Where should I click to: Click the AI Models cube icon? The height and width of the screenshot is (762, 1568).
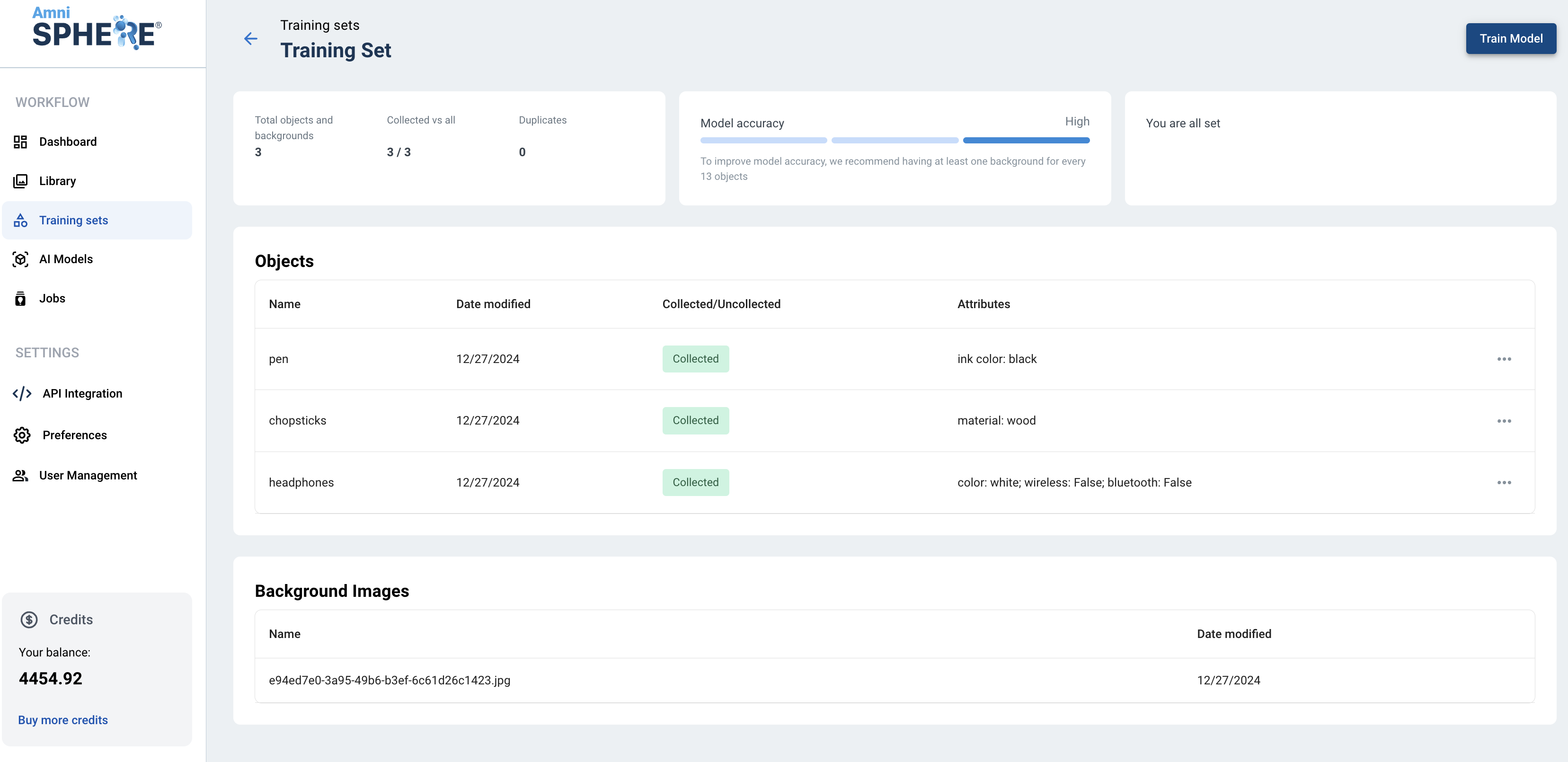(21, 259)
